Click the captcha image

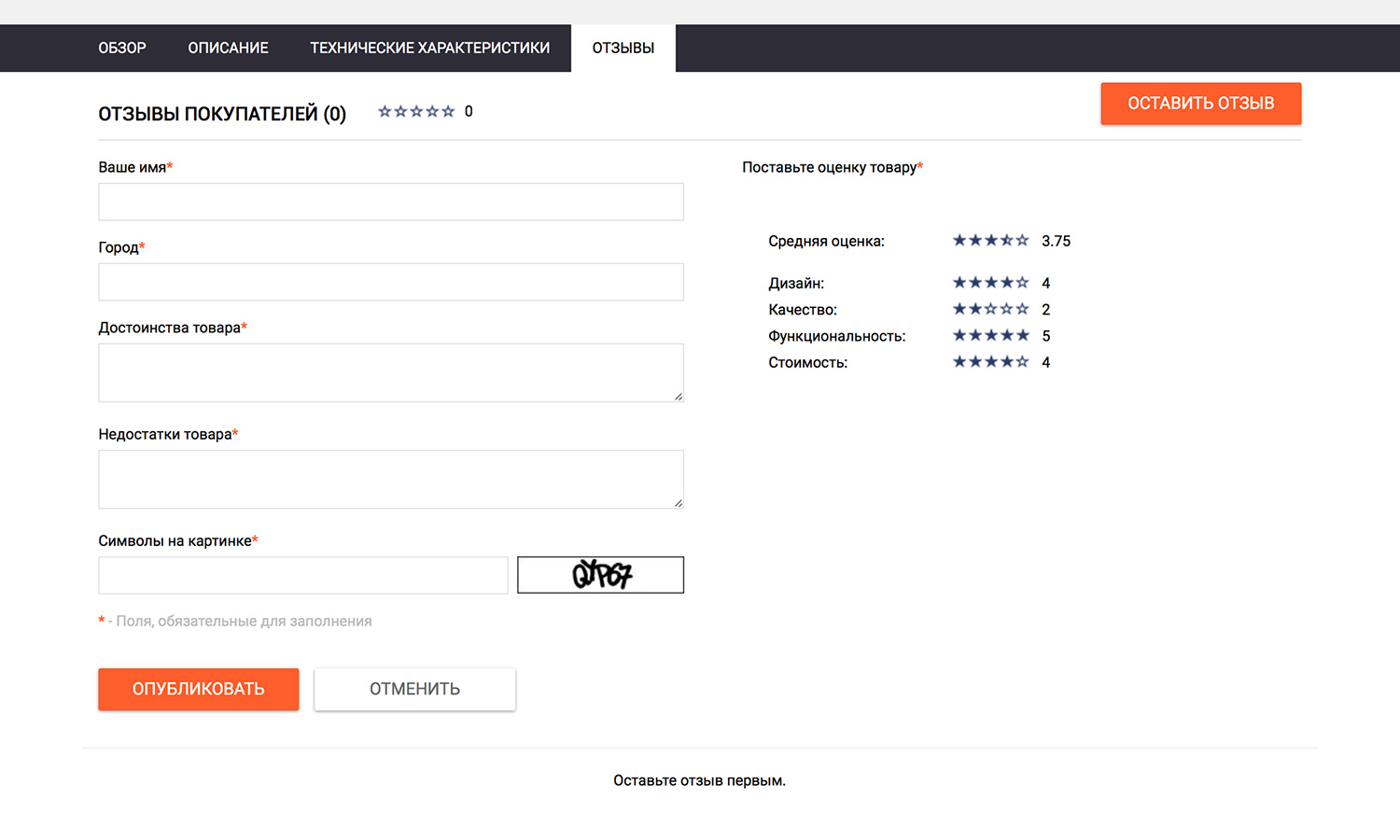point(600,575)
